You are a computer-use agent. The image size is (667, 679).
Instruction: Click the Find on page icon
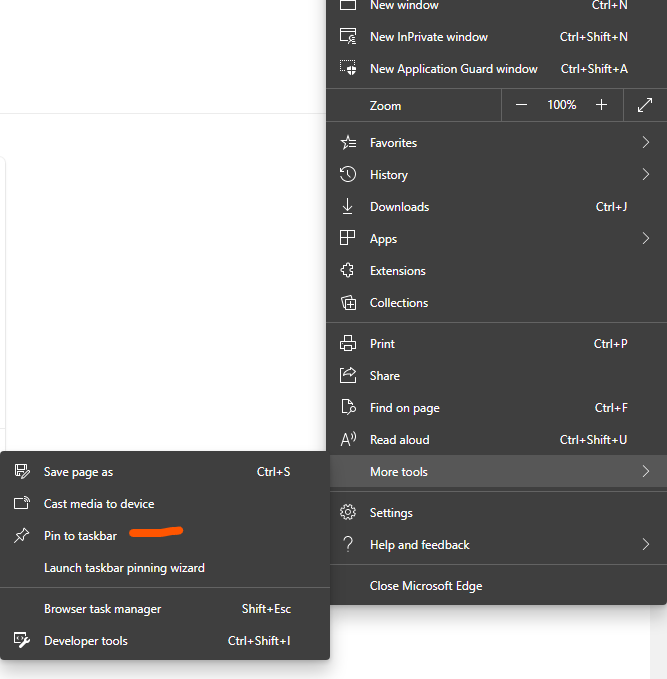pos(348,407)
